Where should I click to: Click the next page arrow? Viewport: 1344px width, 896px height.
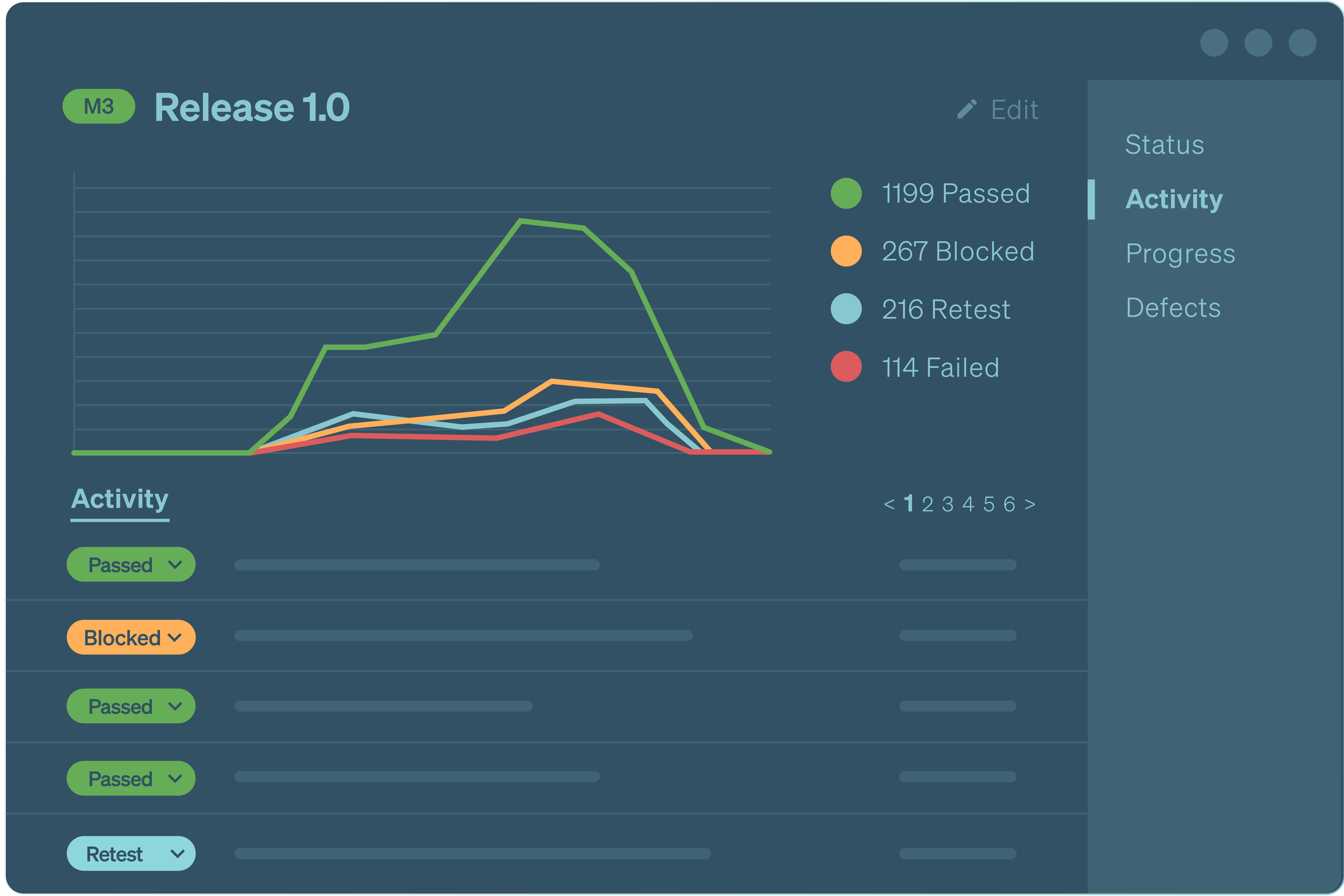[x=1030, y=504]
